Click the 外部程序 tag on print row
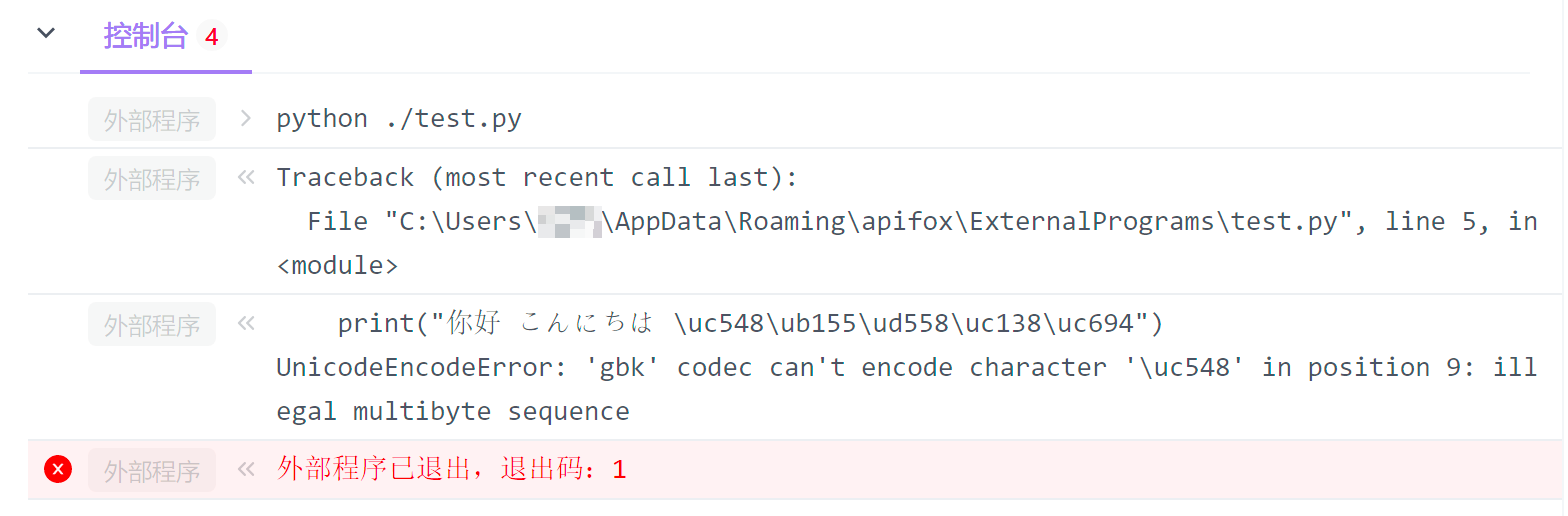Screen dimensions: 1568x516 tap(152, 325)
